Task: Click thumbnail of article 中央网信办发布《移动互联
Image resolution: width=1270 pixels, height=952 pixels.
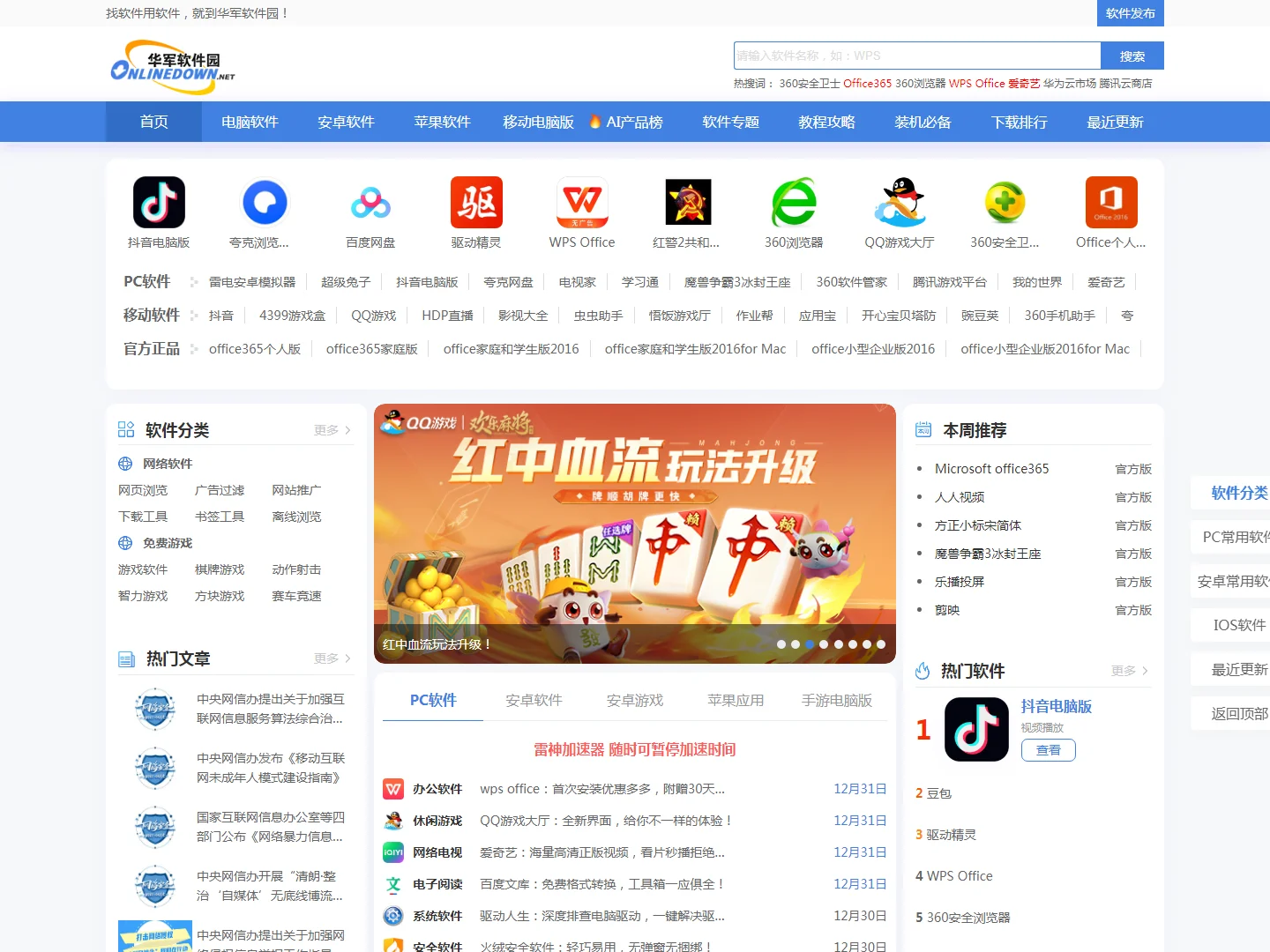Action: [x=155, y=768]
